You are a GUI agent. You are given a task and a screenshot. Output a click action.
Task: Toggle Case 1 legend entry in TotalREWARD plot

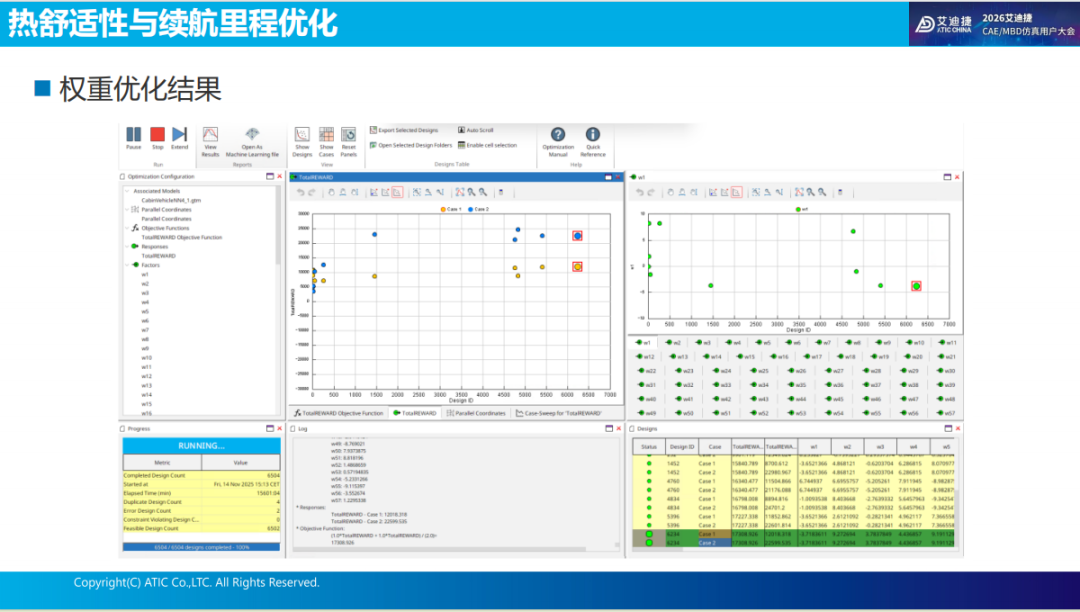(x=451, y=209)
